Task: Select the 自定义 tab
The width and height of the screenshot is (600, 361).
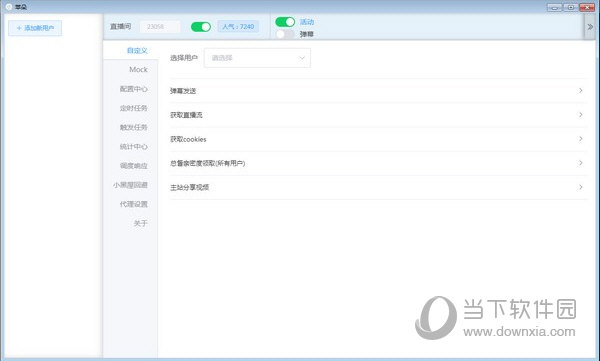Action: [130, 51]
